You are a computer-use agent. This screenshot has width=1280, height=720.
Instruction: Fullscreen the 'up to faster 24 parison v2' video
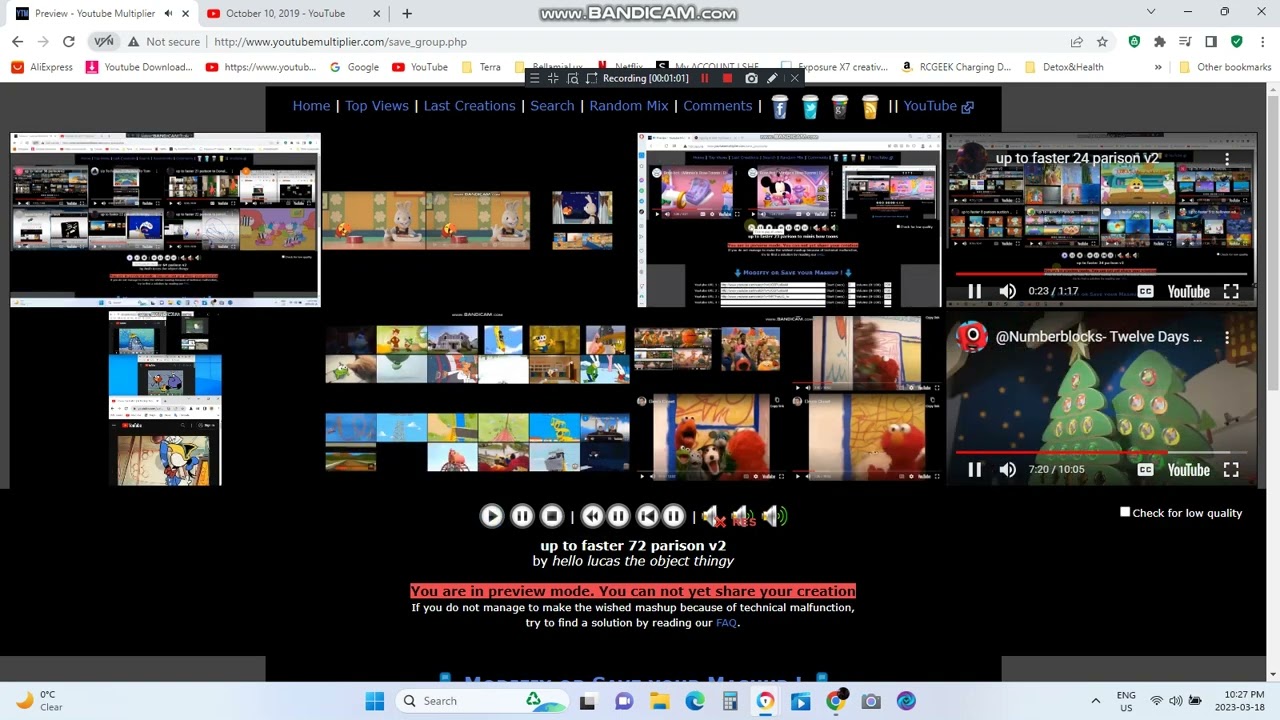1231,291
